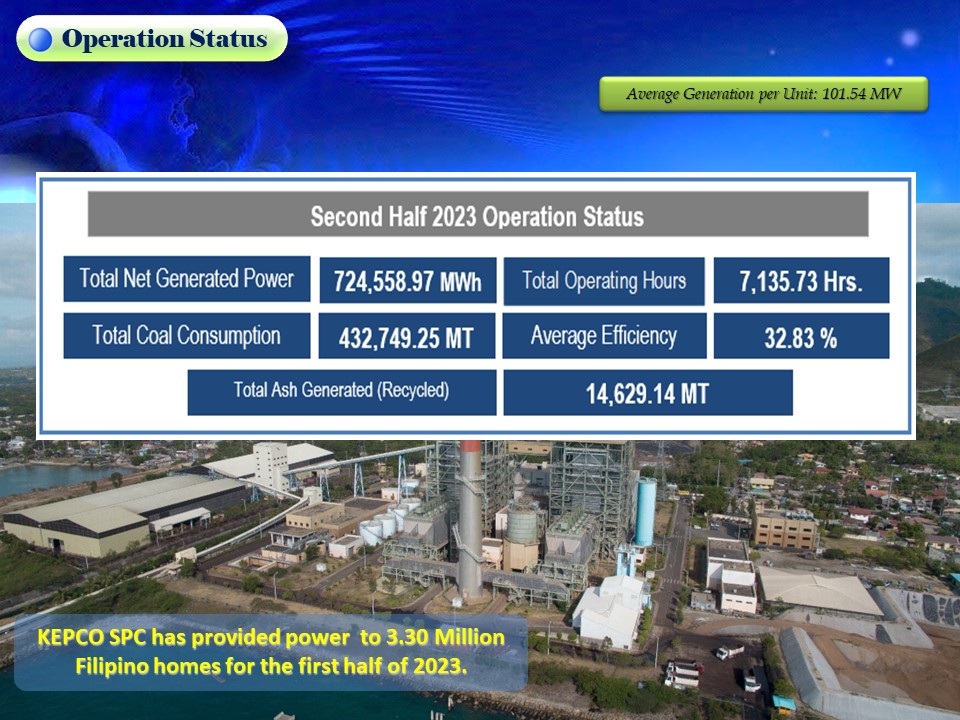Click the Total Ash Generated (Recycled) label cell
This screenshot has height=720, width=960.
coord(340,391)
